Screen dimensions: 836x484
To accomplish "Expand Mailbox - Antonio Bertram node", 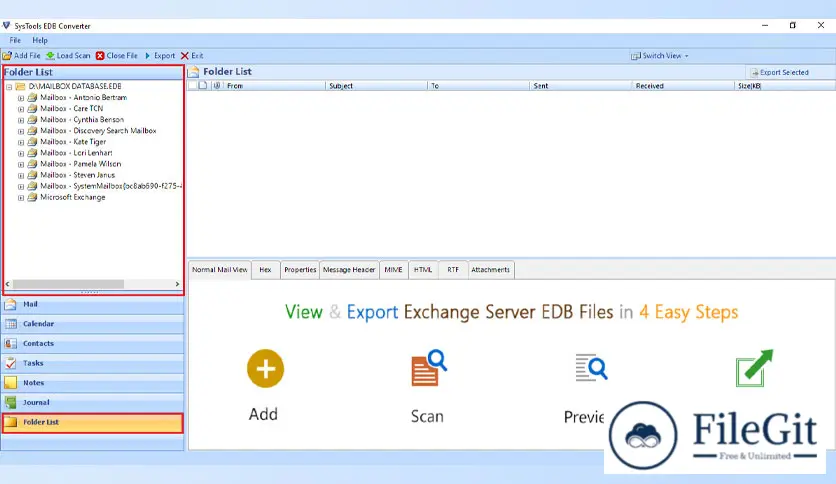I will (x=21, y=98).
